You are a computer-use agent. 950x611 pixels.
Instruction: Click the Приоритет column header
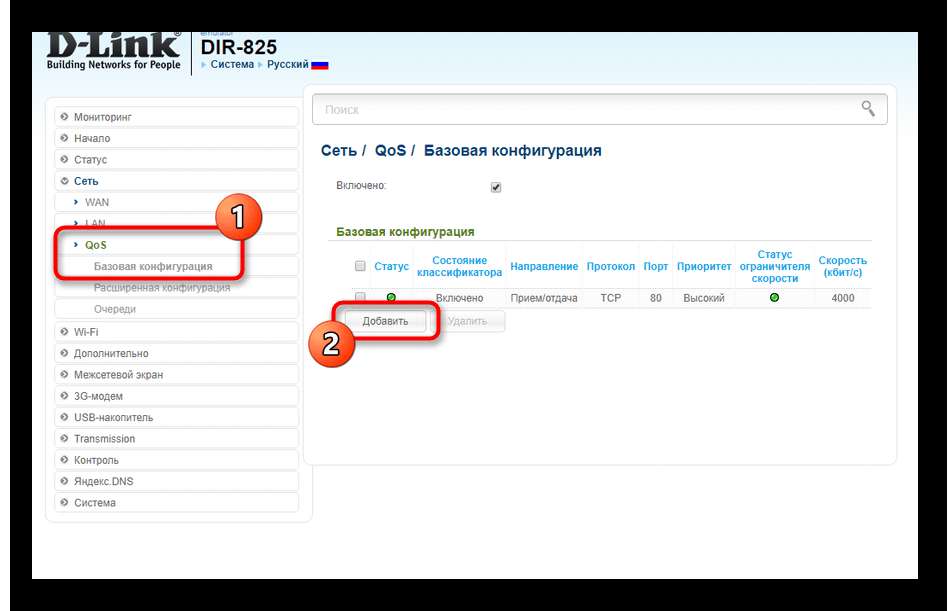pos(704,266)
